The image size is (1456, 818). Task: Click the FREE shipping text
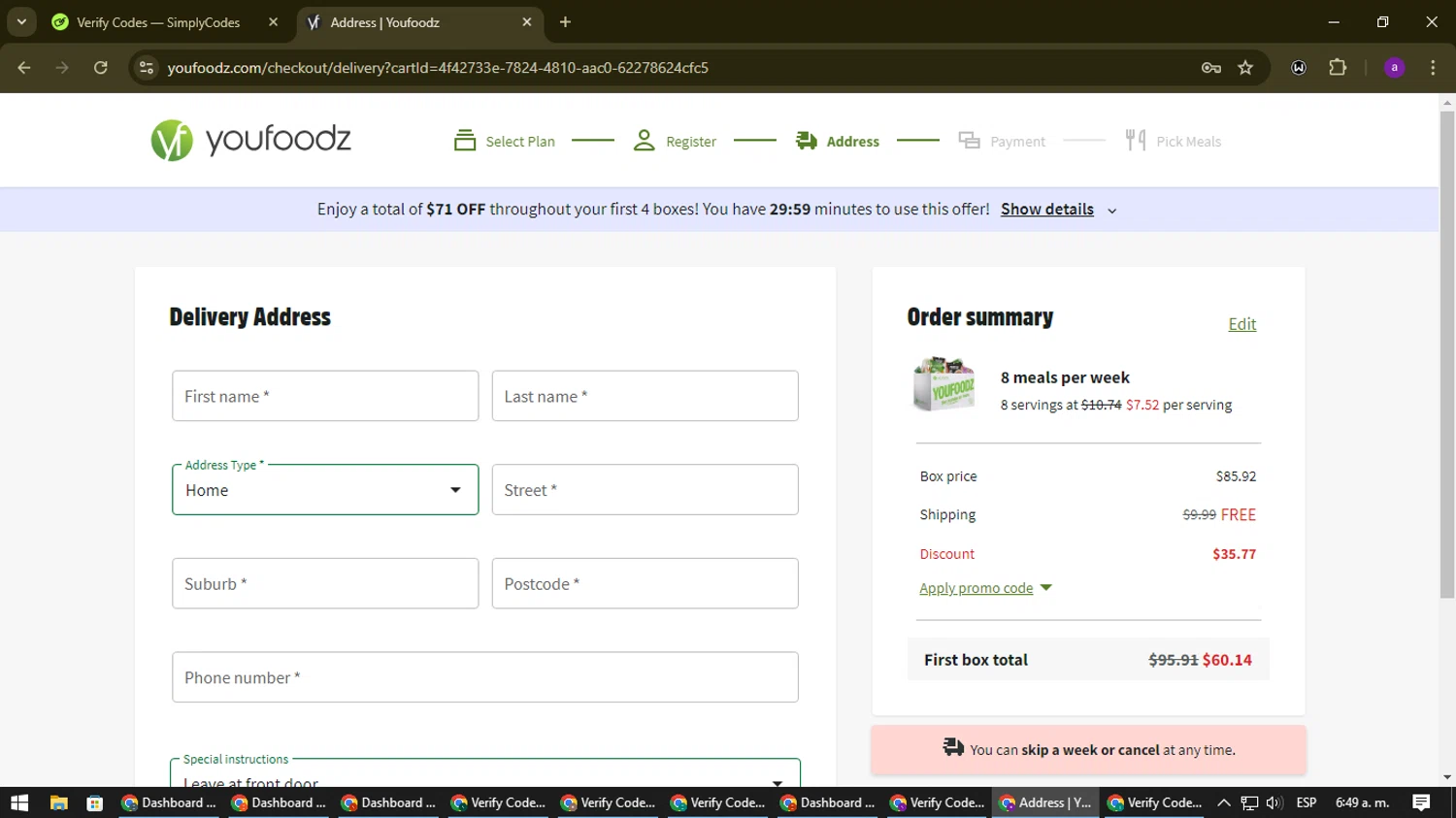tap(1239, 514)
